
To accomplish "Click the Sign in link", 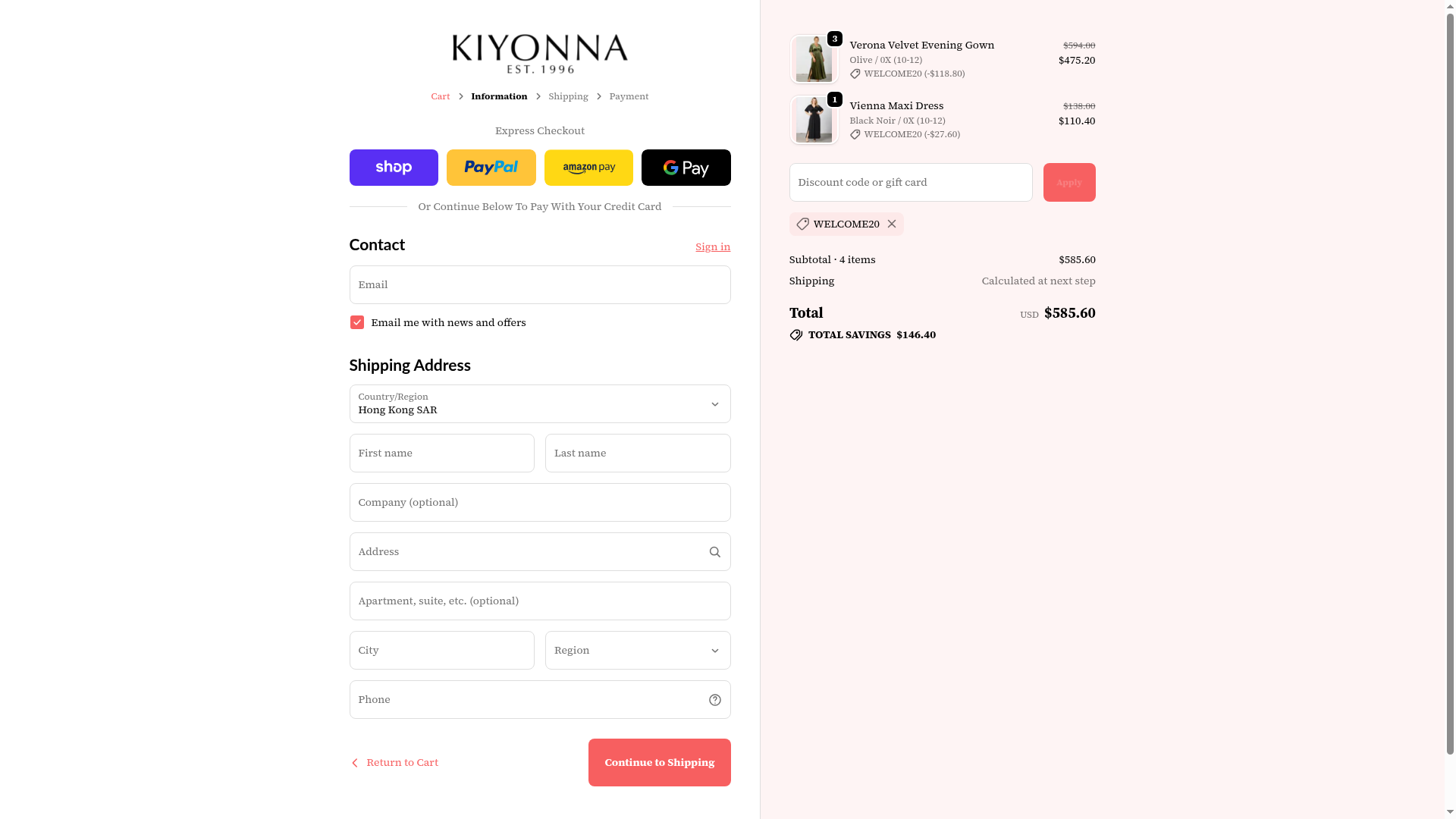I will pyautogui.click(x=713, y=246).
